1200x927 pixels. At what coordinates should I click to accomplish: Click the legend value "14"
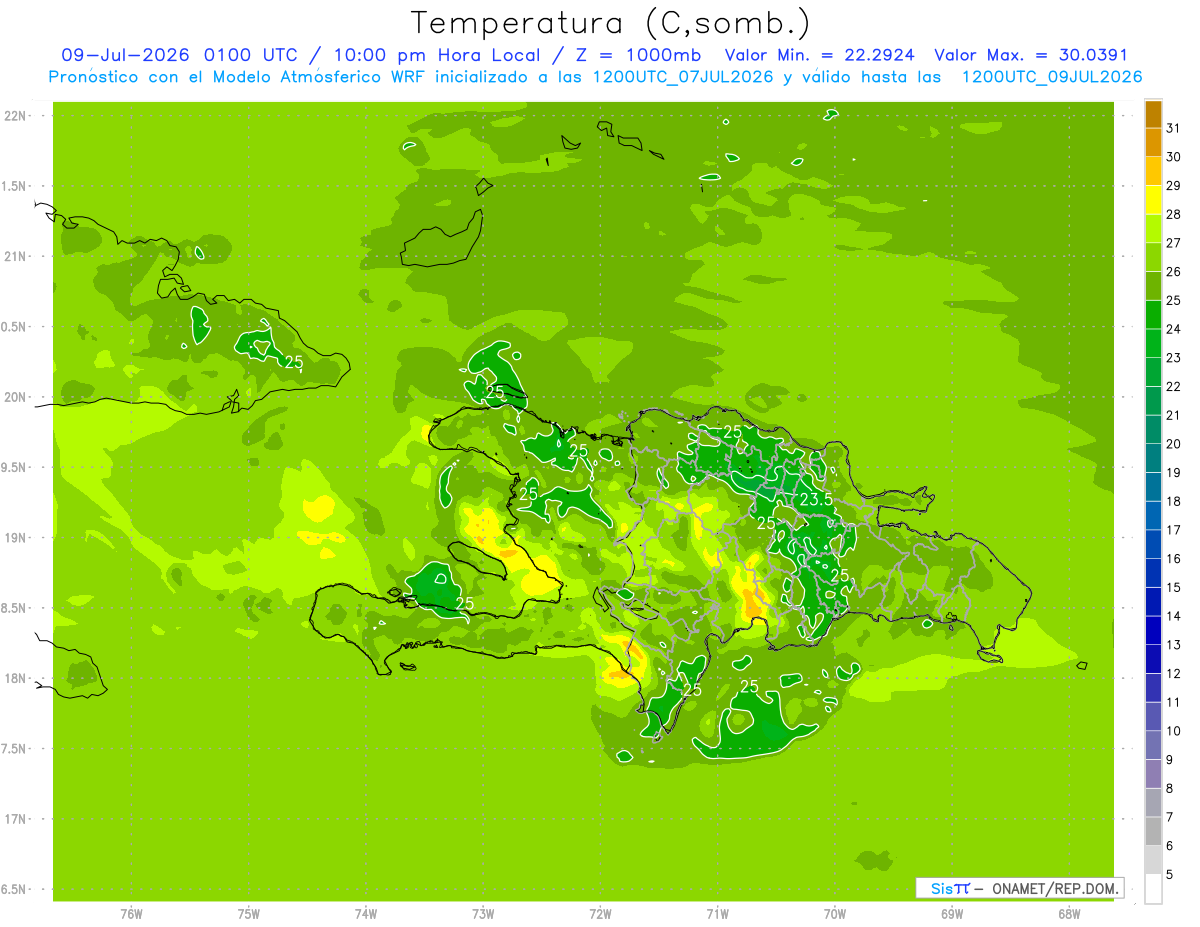coord(1174,616)
